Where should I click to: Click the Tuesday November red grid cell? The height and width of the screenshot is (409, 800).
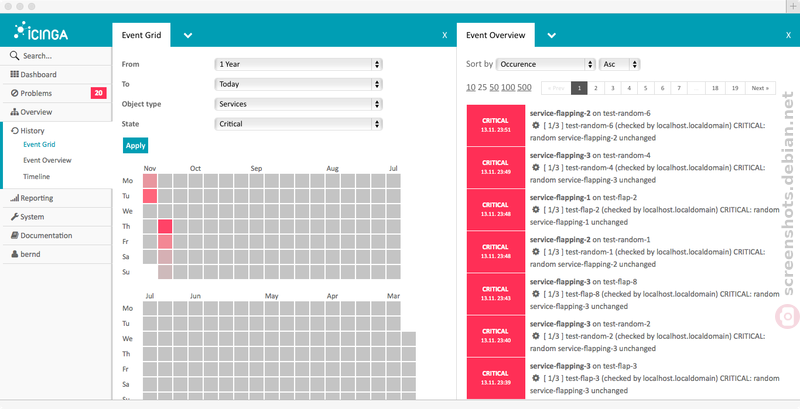point(150,196)
